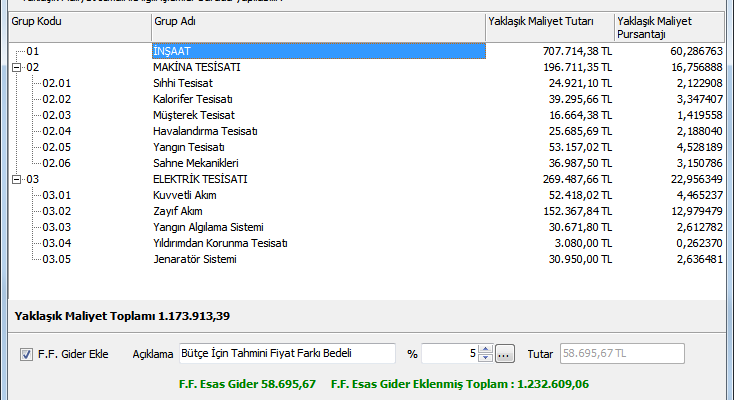Click the percentage value input field
The height and width of the screenshot is (400, 734).
[449, 353]
